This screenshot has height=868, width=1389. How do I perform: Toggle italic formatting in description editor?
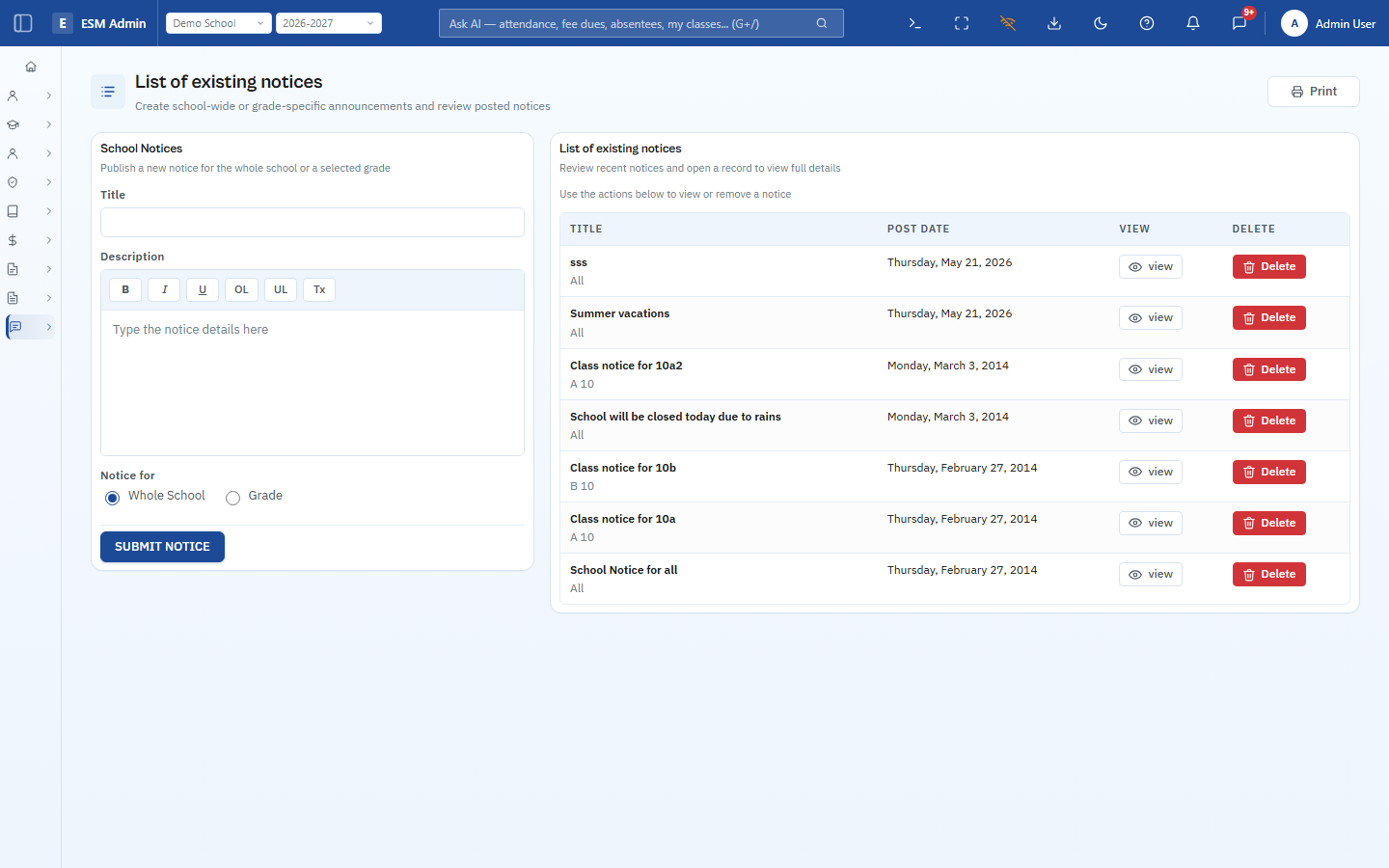[164, 289]
